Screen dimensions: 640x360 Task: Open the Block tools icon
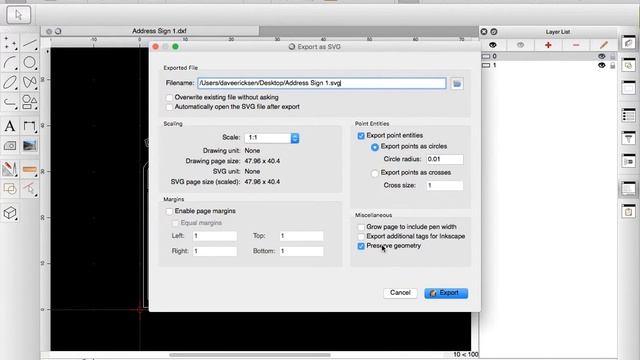(x=10, y=189)
